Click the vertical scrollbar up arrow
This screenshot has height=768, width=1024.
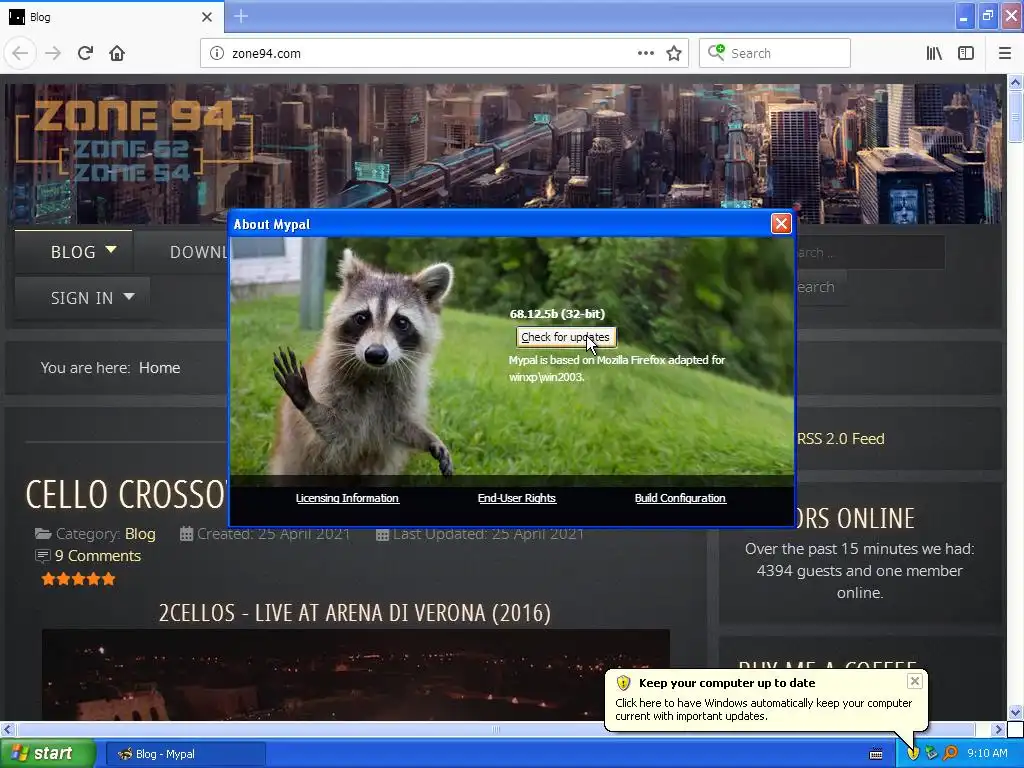[1015, 82]
